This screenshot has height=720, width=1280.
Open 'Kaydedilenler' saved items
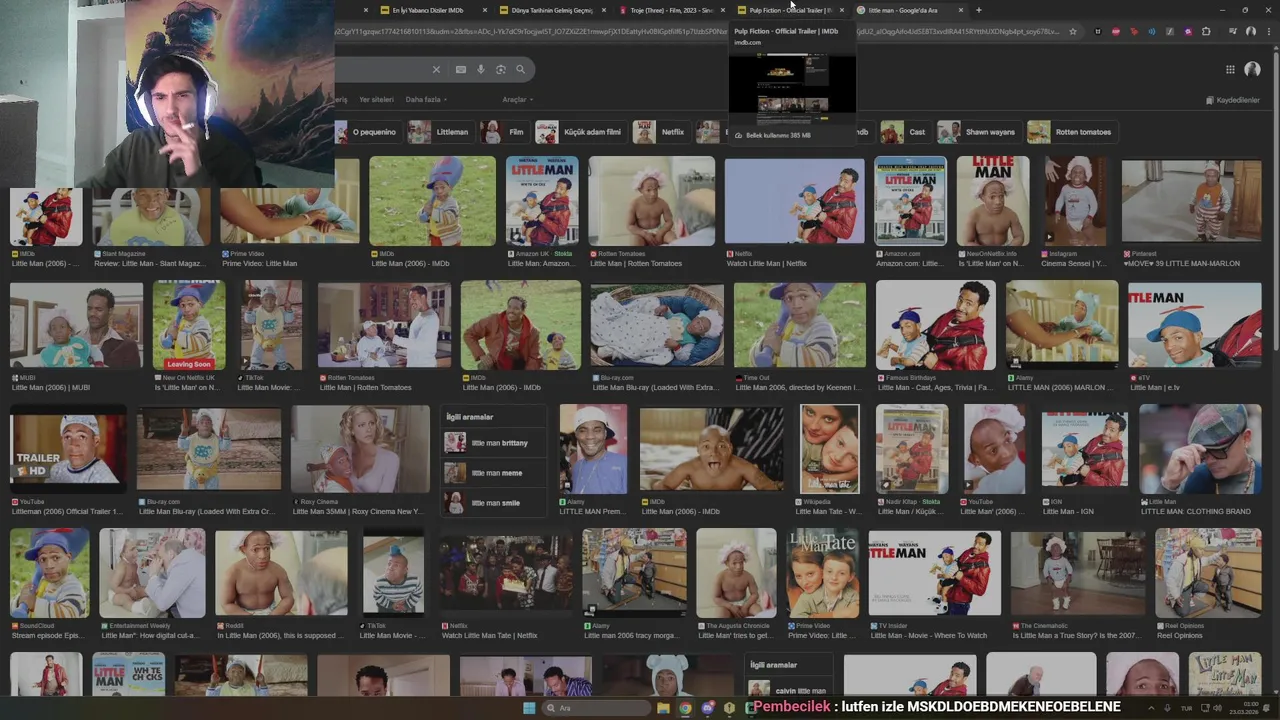[1233, 100]
